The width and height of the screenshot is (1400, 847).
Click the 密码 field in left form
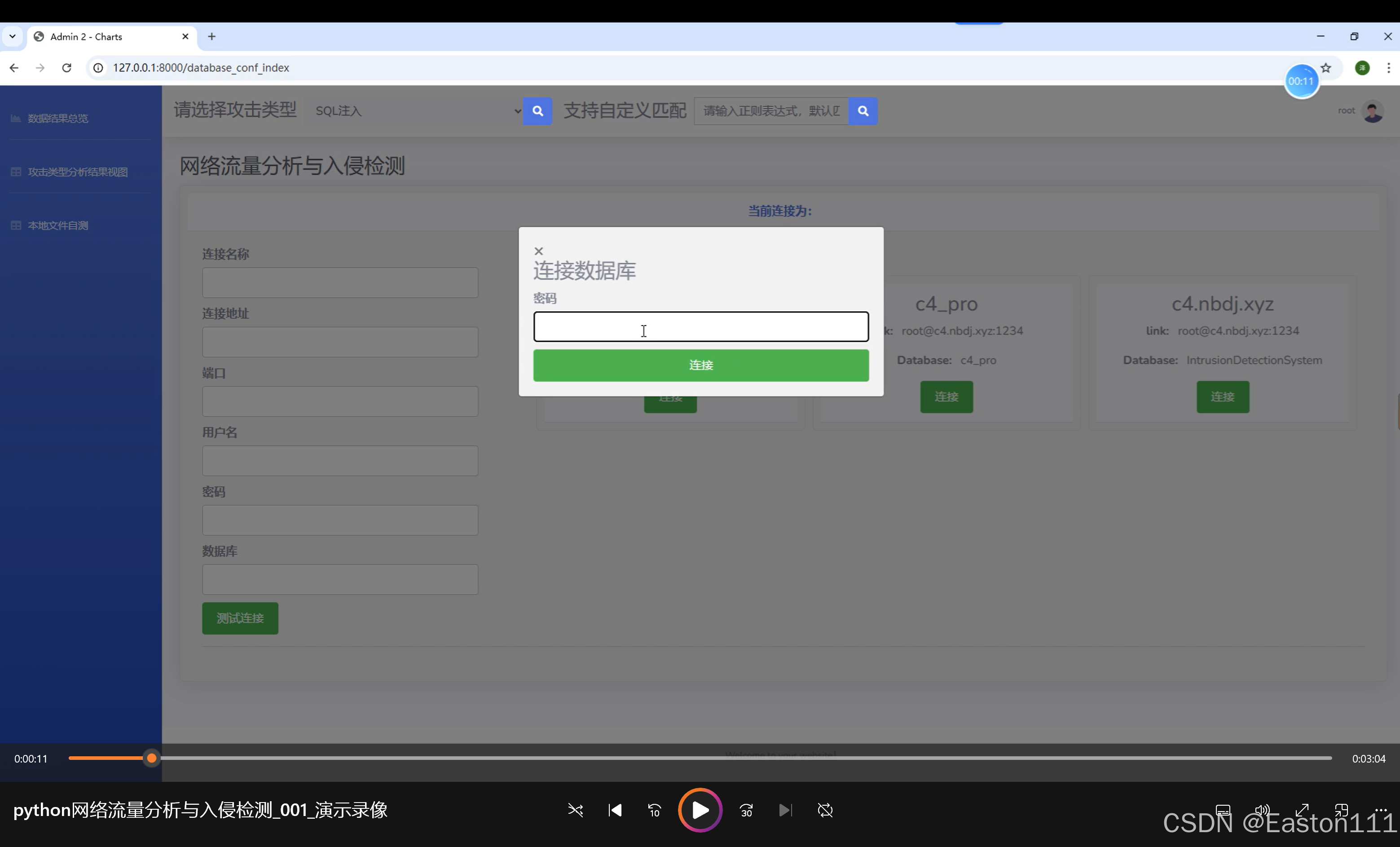340,520
